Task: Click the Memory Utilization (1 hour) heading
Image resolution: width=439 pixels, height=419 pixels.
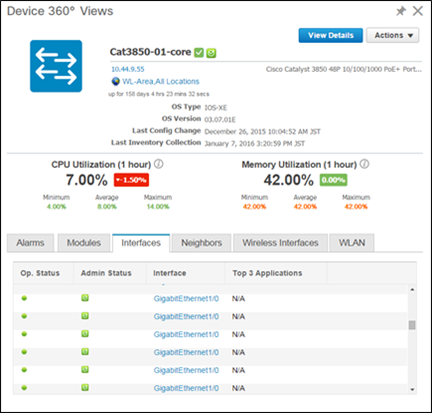Action: [x=299, y=165]
